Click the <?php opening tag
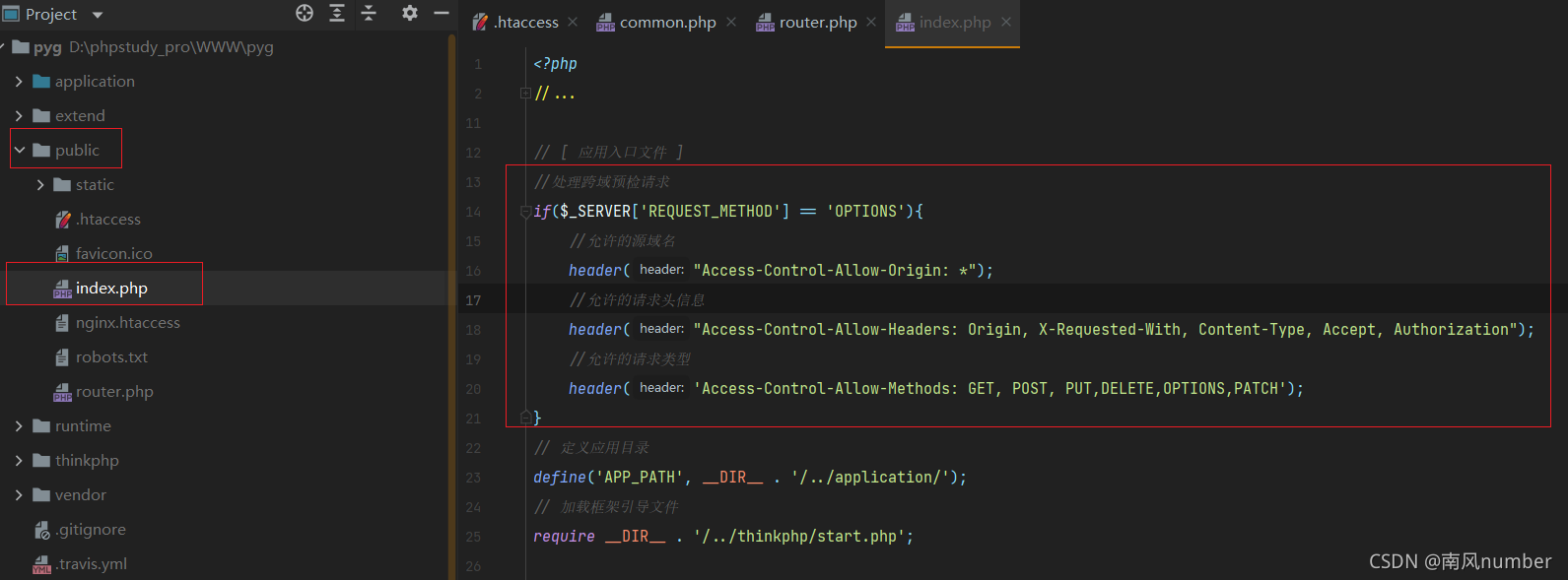The height and width of the screenshot is (580, 1568). (x=555, y=64)
